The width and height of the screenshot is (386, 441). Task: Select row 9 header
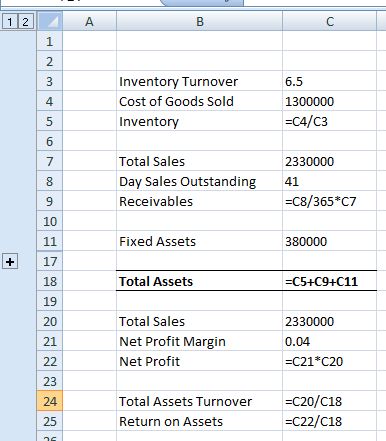50,201
